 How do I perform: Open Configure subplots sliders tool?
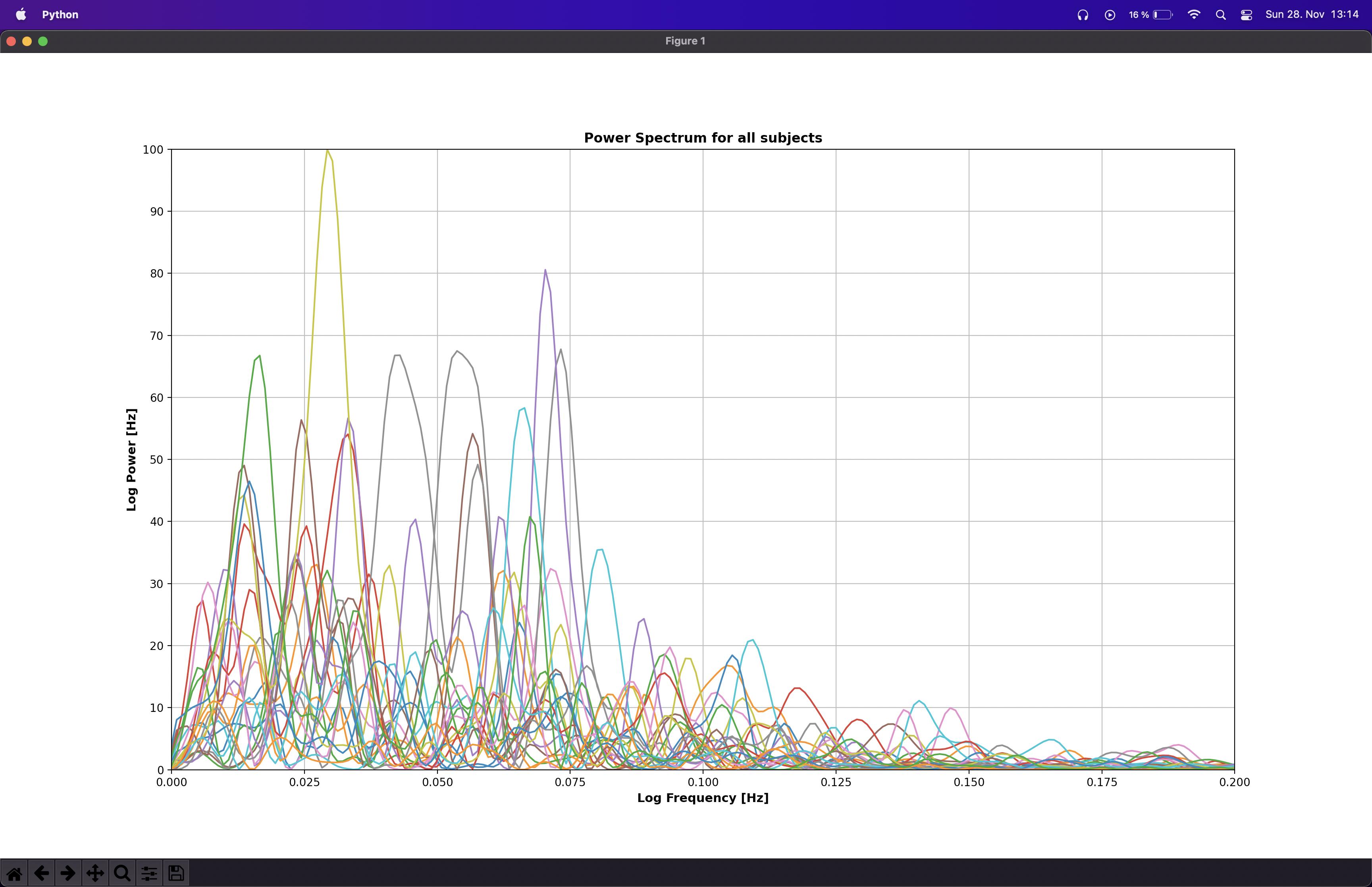coord(149,873)
